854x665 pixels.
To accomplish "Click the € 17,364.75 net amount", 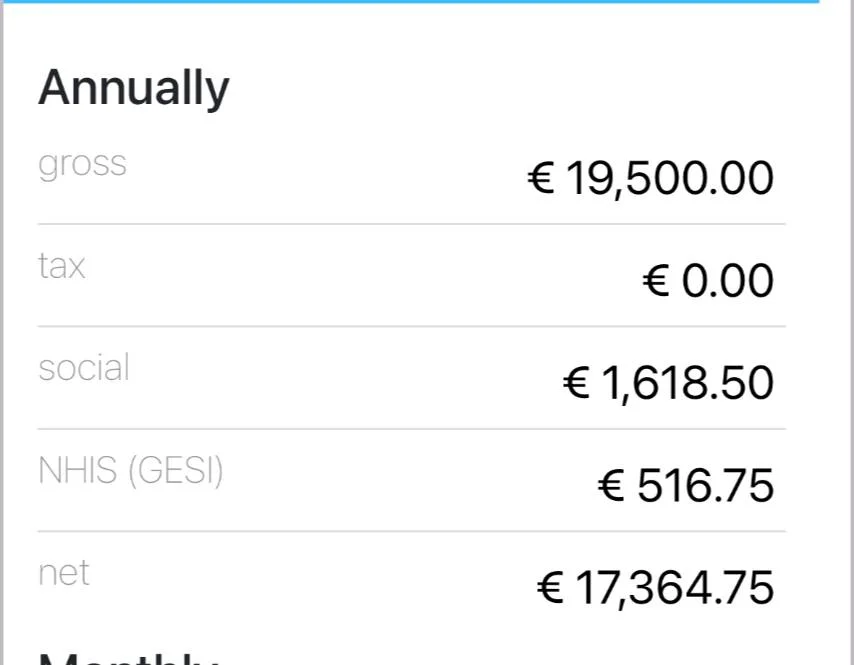I will pyautogui.click(x=655, y=588).
